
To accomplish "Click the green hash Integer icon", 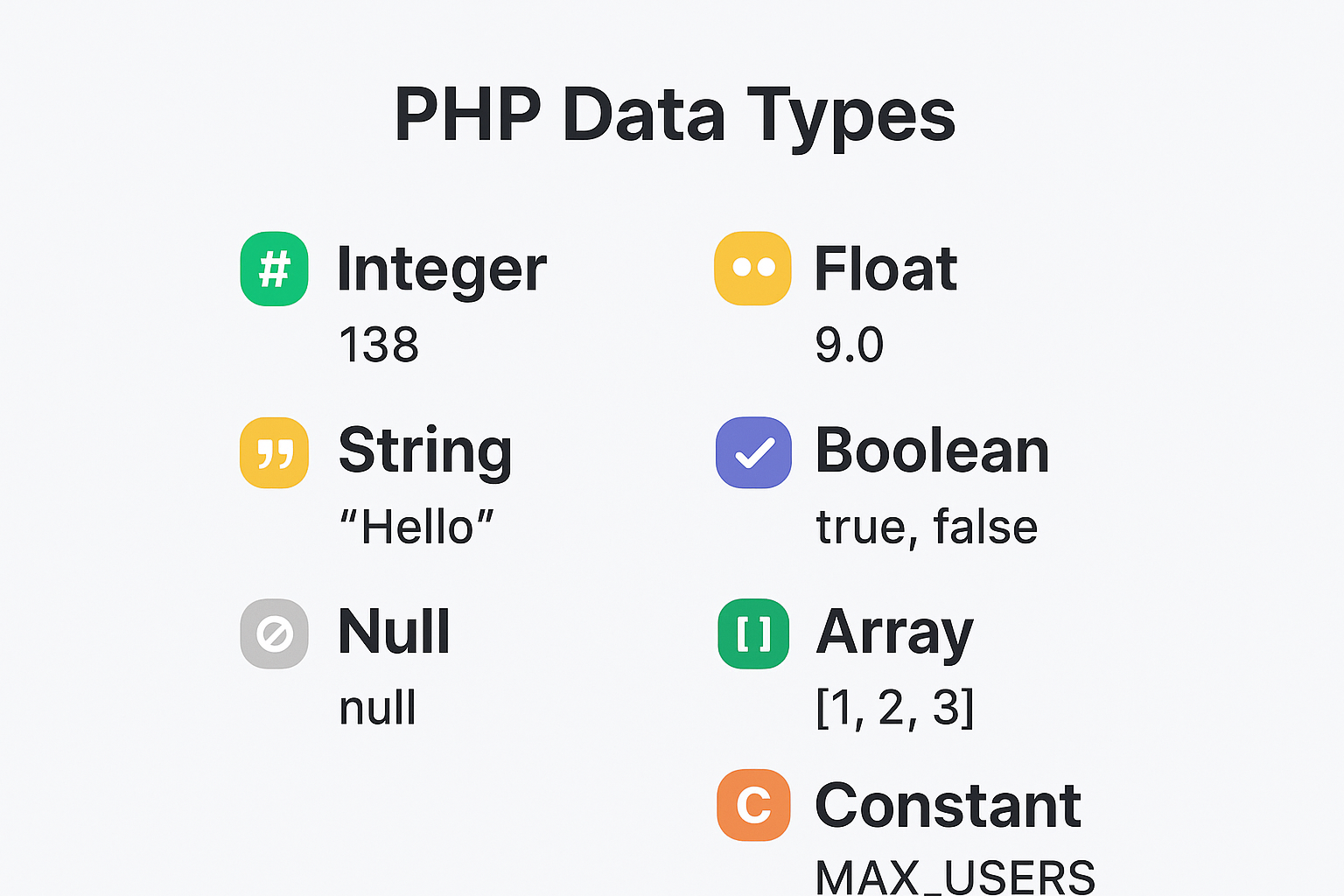I will [x=274, y=269].
